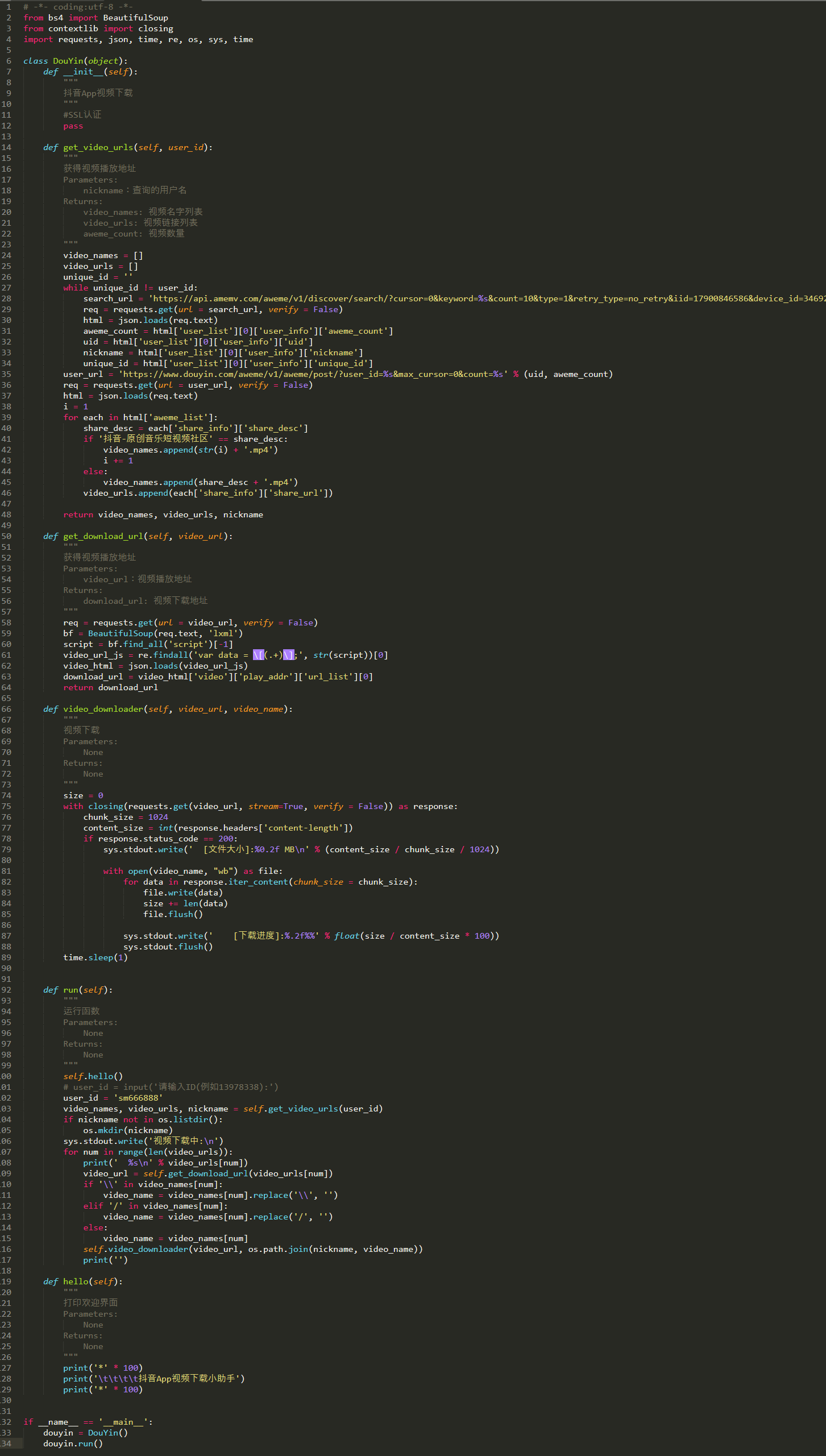Click the 'i = 1' assignment line
Image resolution: width=826 pixels, height=1456 pixels.
(x=76, y=406)
